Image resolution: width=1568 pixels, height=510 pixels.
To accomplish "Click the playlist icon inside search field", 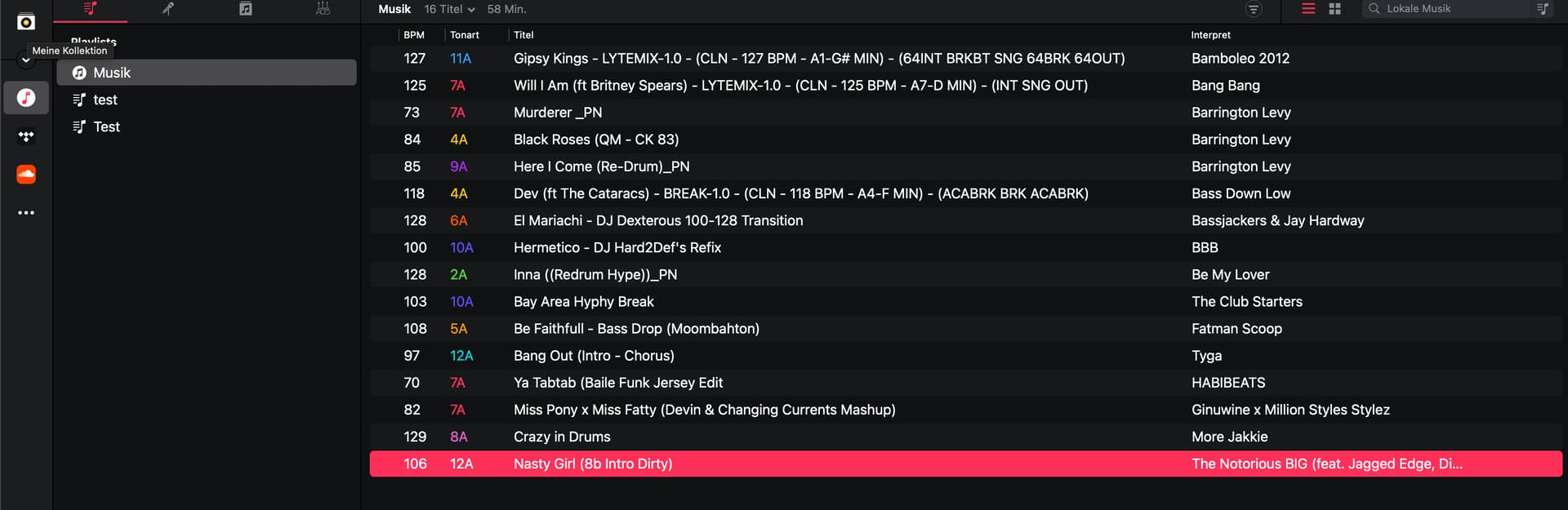I will (x=1542, y=9).
